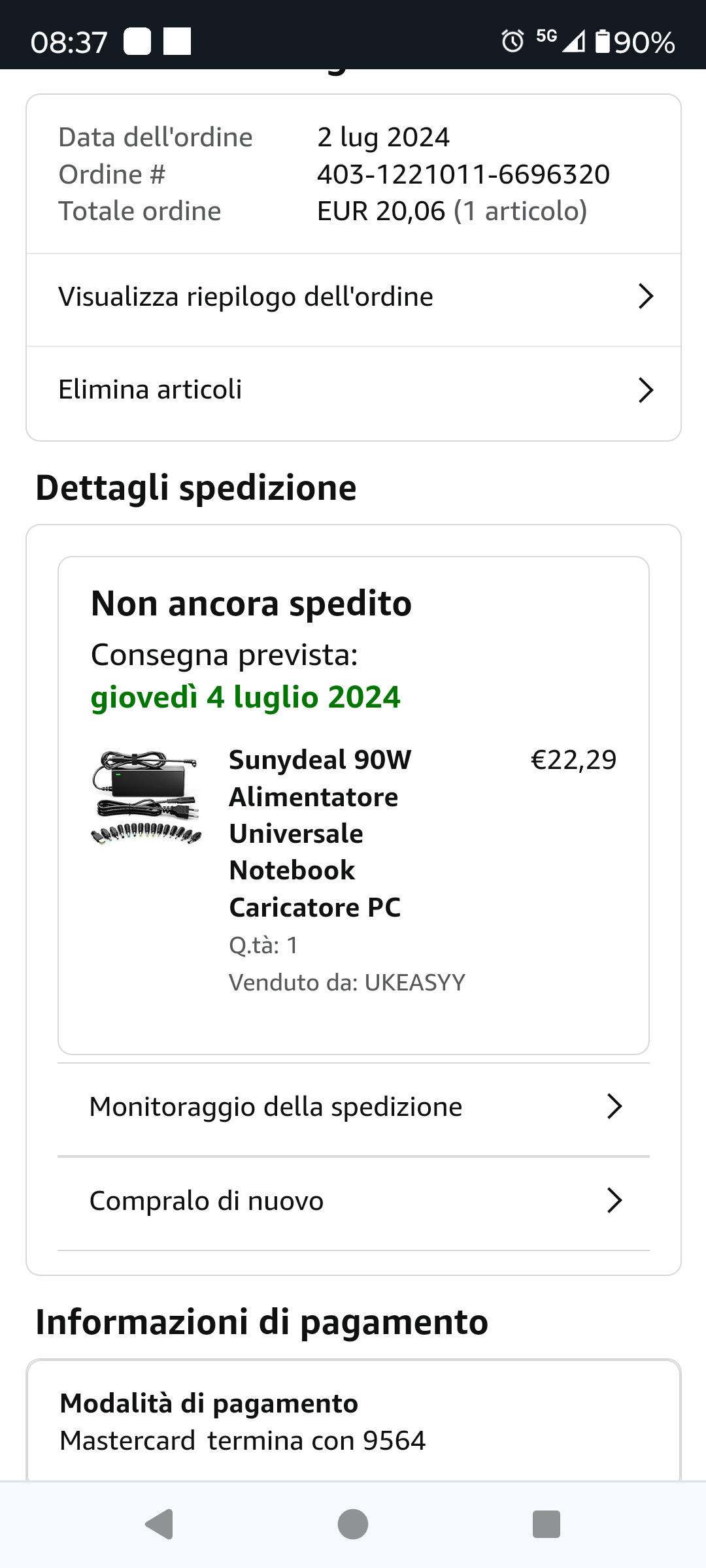706x1568 pixels.
Task: Tap the Mastercard termina con 9564 payment method
Action: (x=243, y=1441)
